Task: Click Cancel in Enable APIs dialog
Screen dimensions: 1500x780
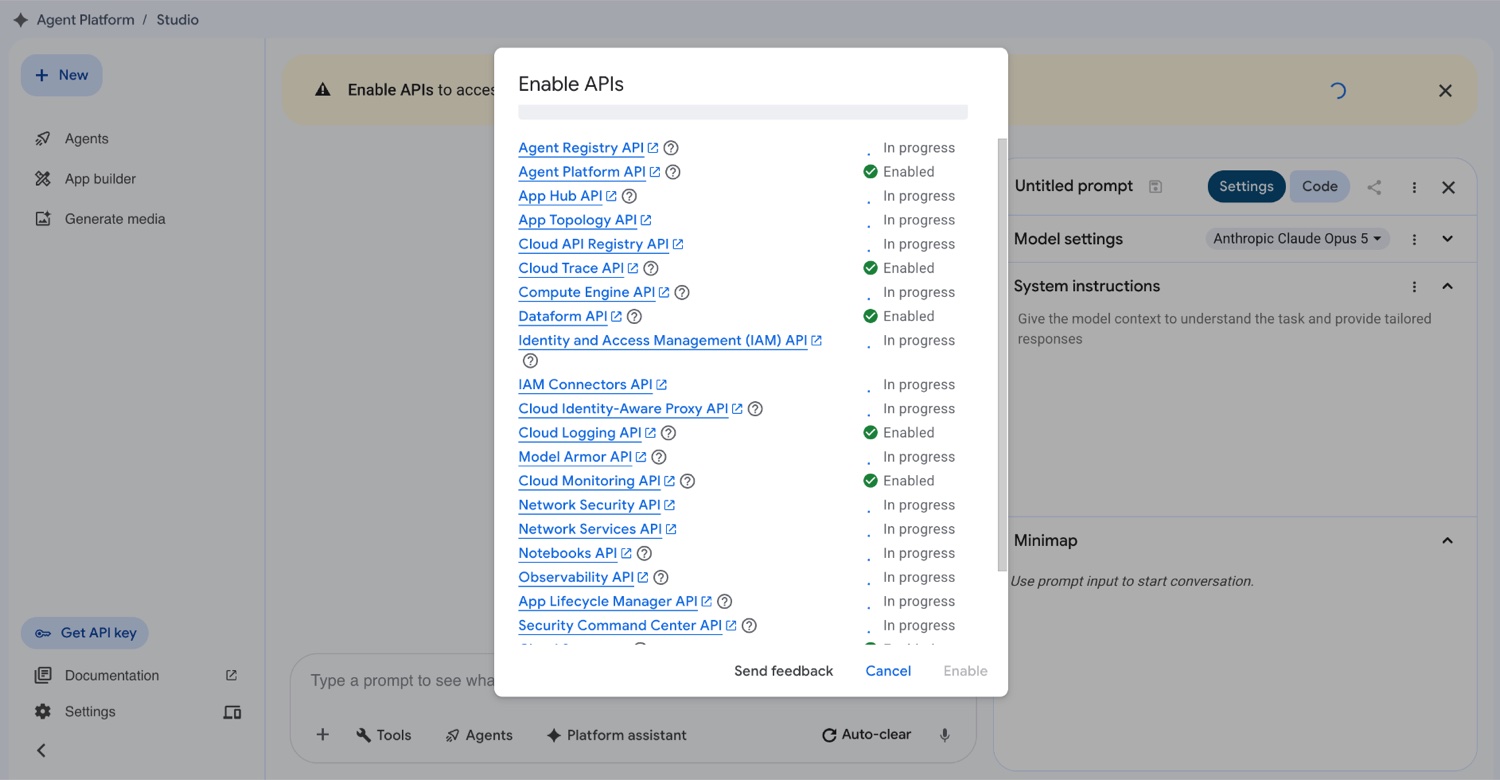Action: [x=888, y=671]
